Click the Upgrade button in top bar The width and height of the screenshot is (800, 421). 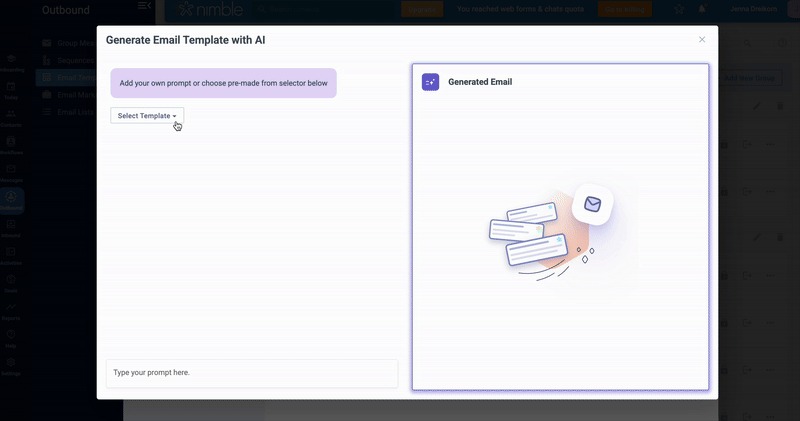[421, 9]
